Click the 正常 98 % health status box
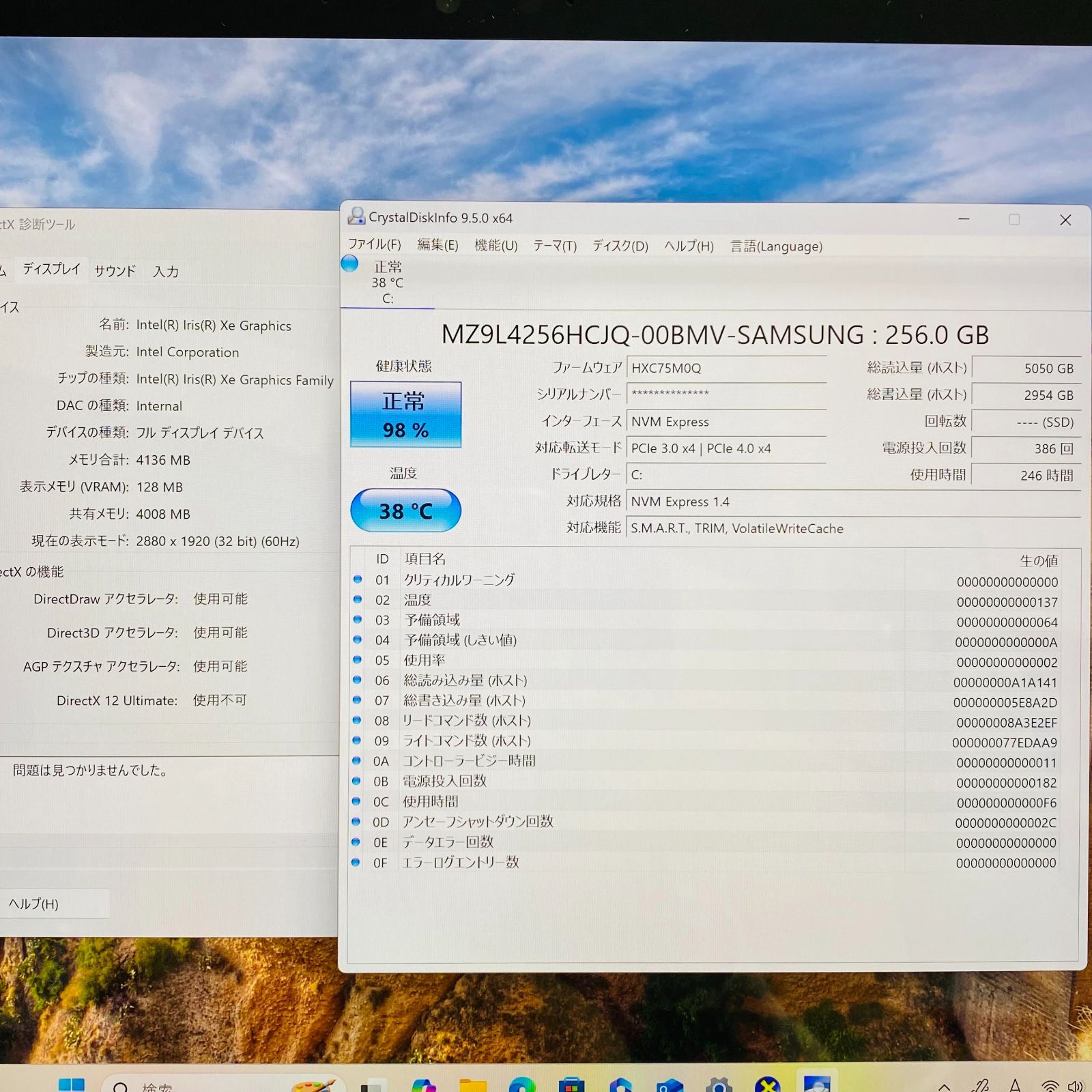Image resolution: width=1092 pixels, height=1092 pixels. [x=405, y=415]
